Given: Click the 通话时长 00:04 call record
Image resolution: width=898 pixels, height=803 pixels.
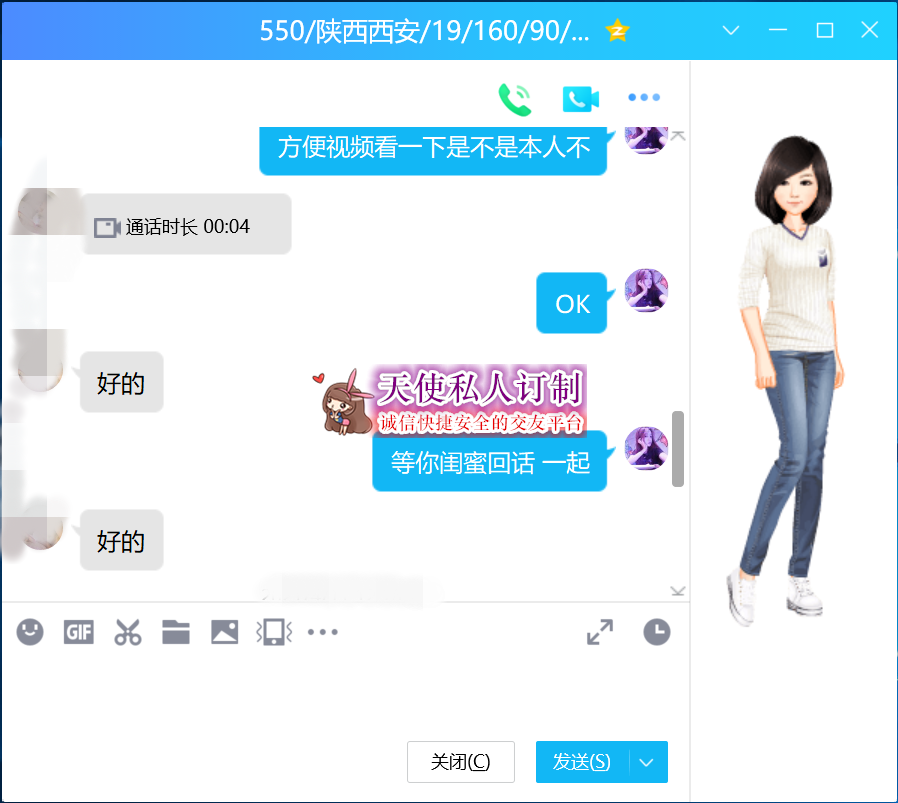Looking at the screenshot, I should click(187, 226).
